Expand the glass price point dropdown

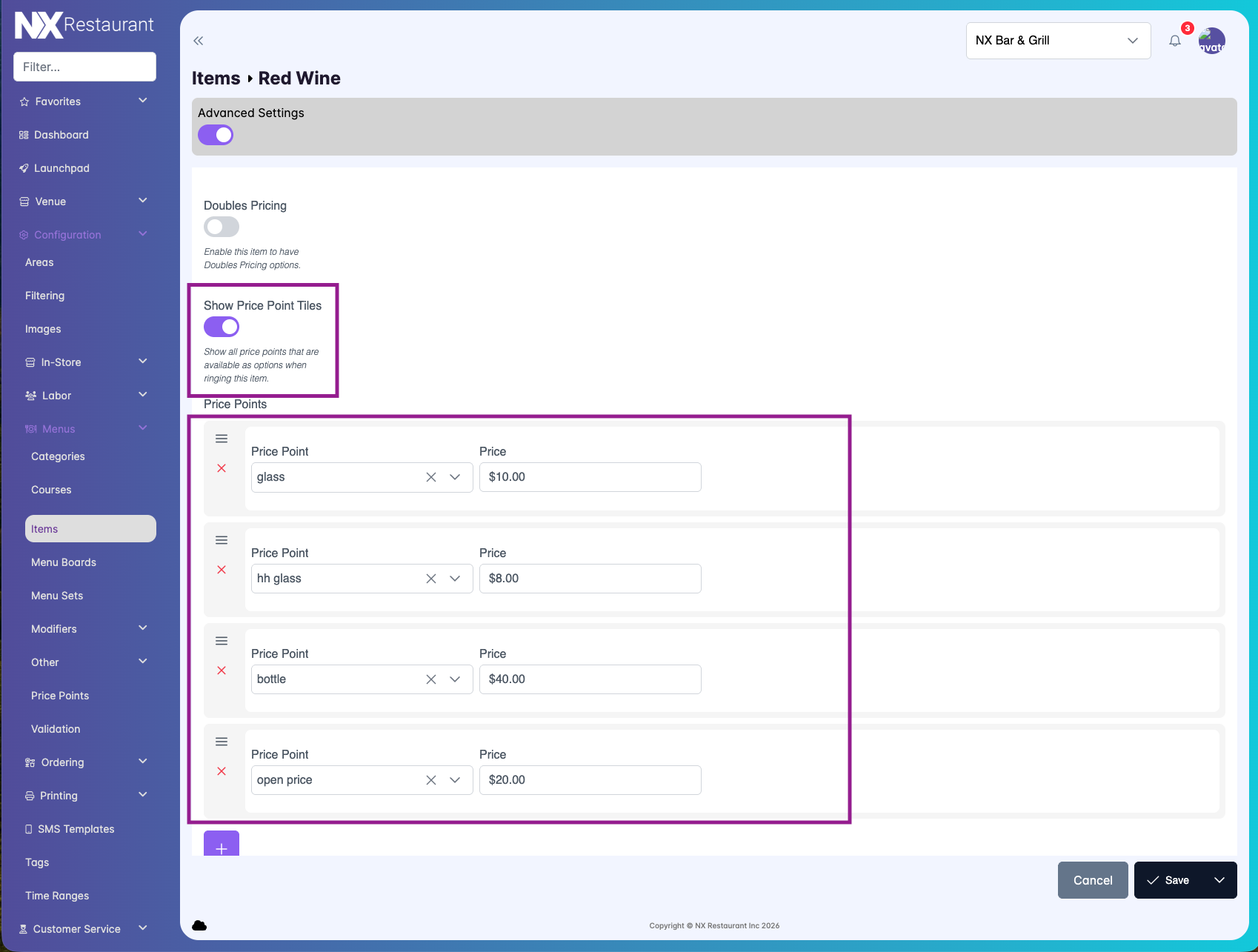455,477
